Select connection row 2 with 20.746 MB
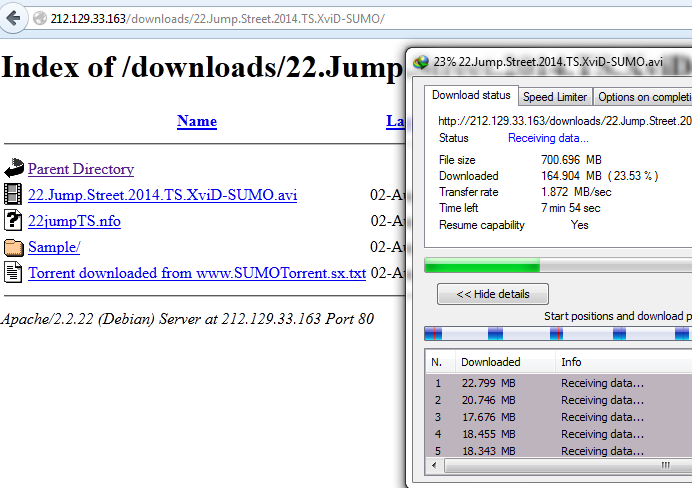This screenshot has width=692, height=488. click(x=559, y=400)
